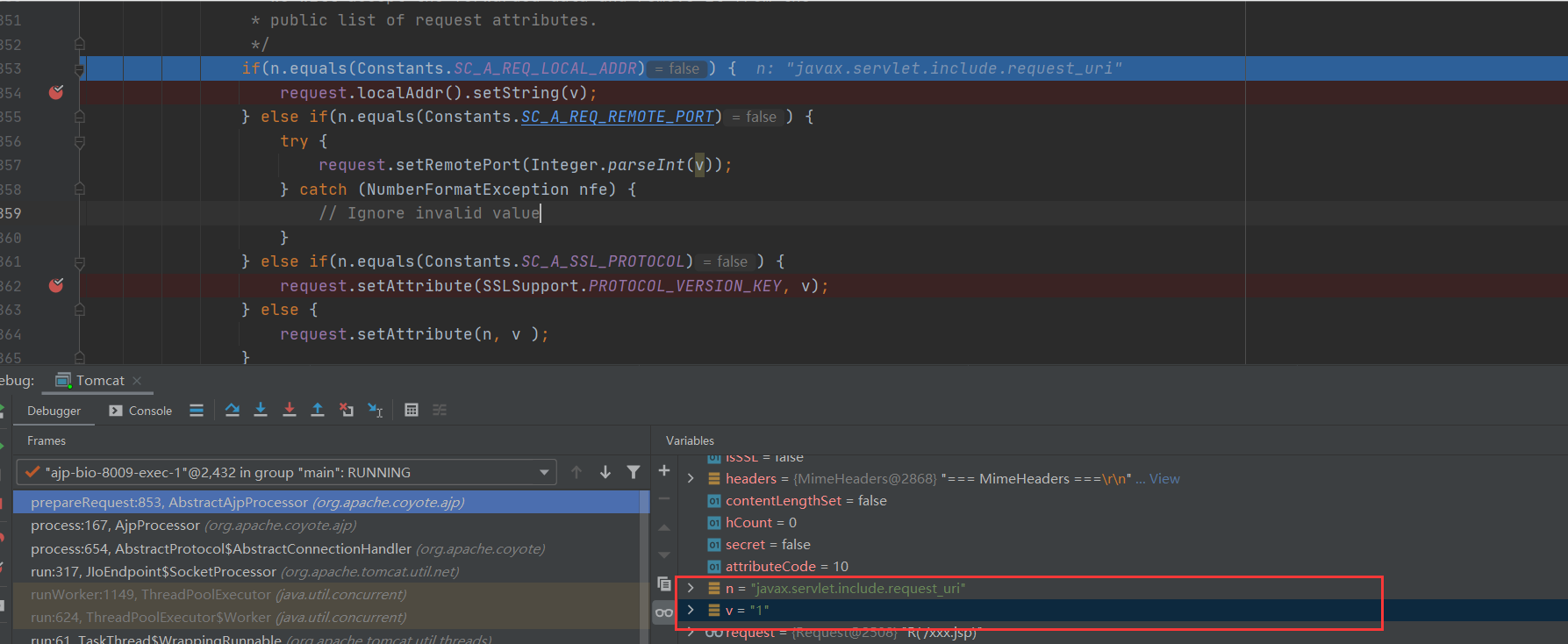Select the hCount = 0 variable
The image size is (1568, 644).
(x=1121, y=522)
